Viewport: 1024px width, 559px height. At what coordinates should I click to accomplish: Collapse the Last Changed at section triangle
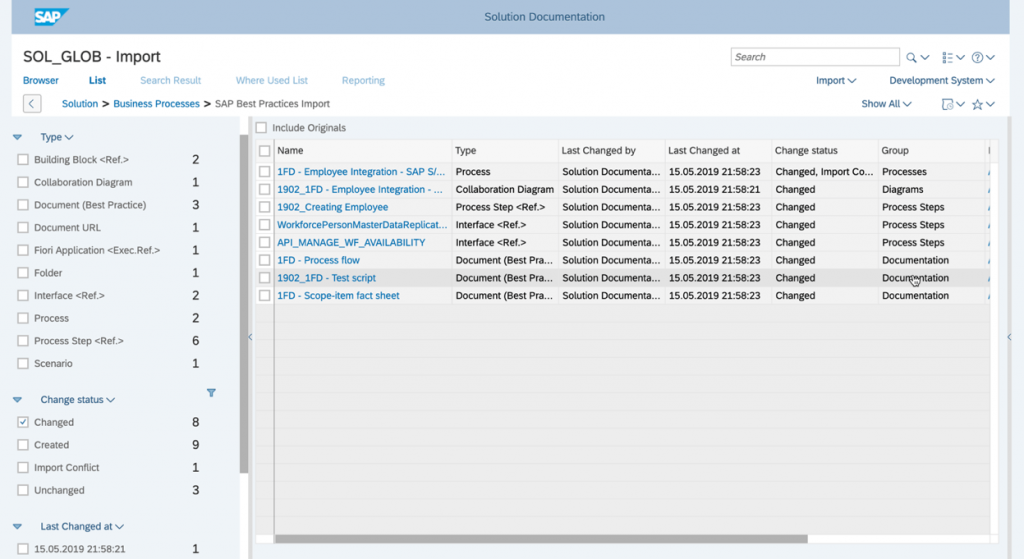pyautogui.click(x=18, y=526)
